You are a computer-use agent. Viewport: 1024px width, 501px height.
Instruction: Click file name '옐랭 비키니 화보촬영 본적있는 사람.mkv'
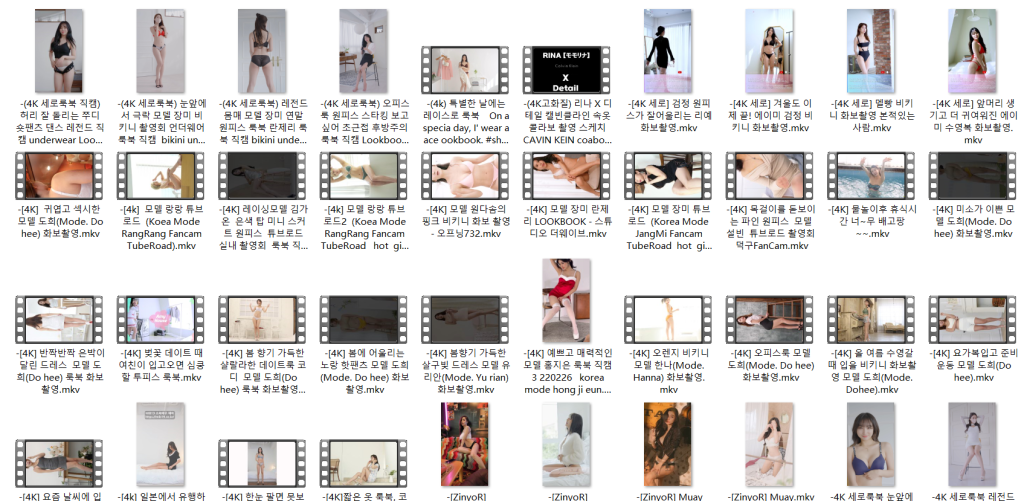tap(871, 116)
